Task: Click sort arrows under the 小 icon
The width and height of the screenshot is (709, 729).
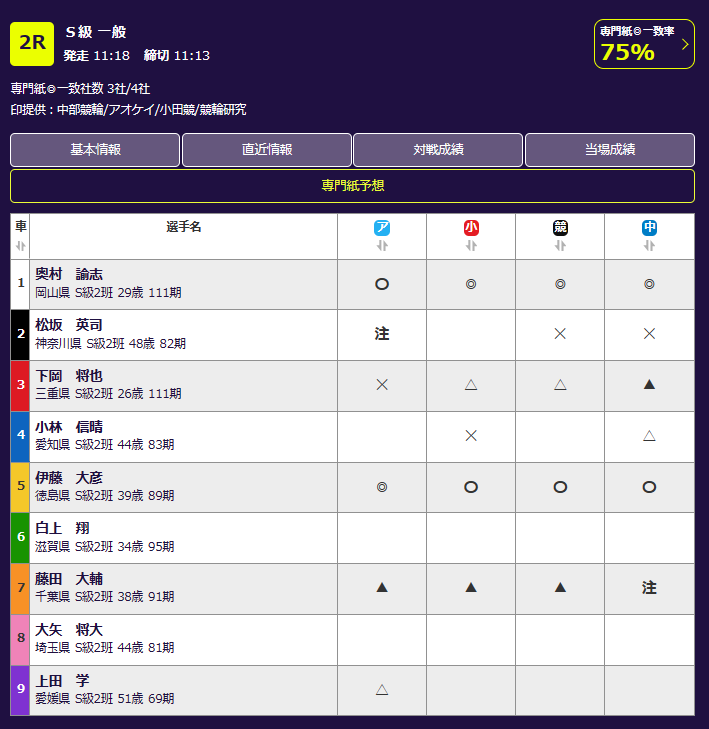Action: (471, 246)
